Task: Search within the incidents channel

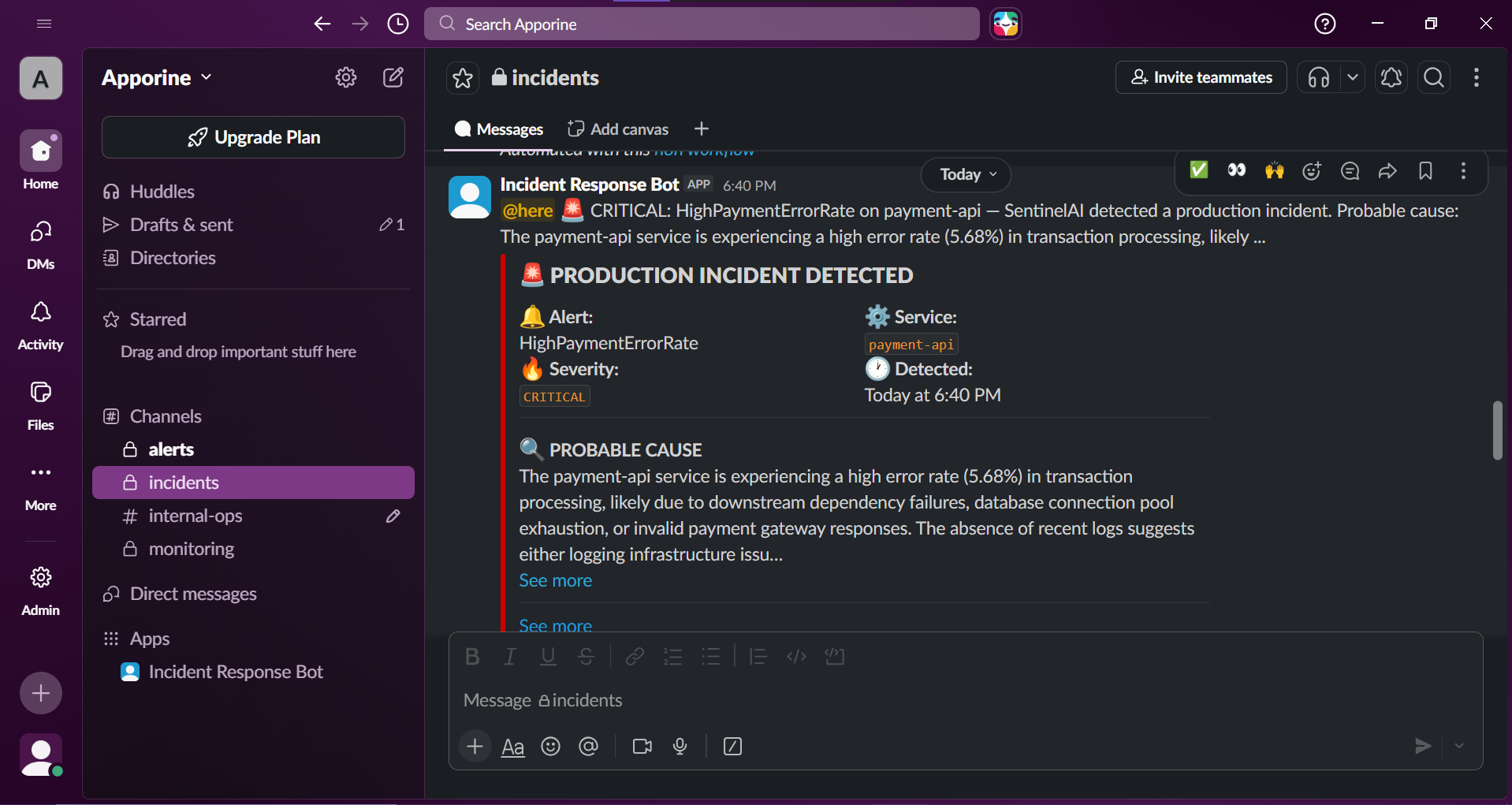Action: (x=1434, y=77)
